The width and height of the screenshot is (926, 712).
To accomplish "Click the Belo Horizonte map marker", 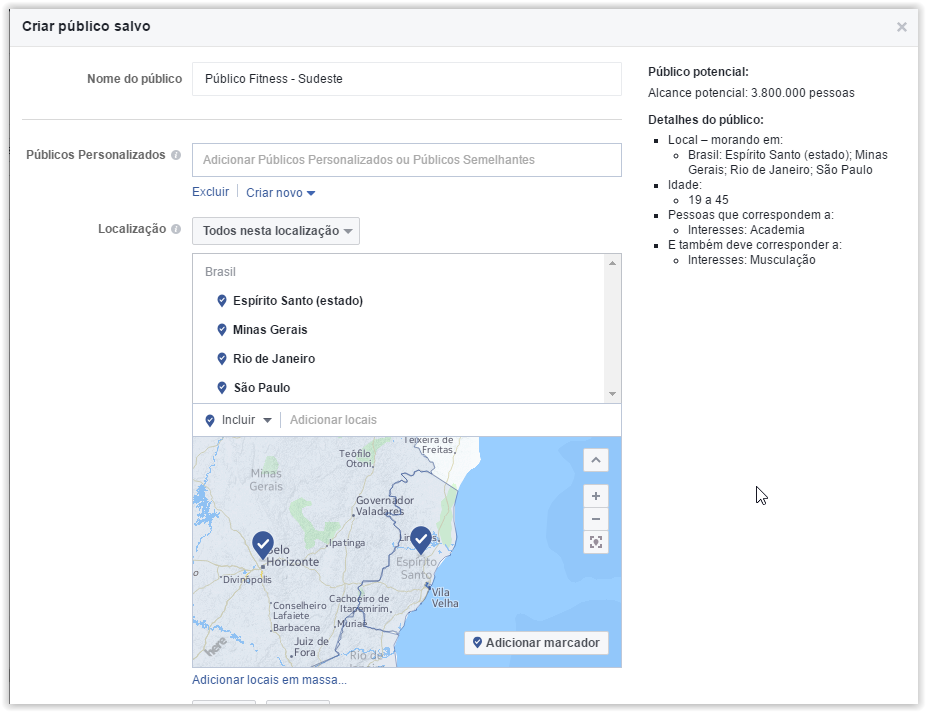I will pyautogui.click(x=263, y=544).
